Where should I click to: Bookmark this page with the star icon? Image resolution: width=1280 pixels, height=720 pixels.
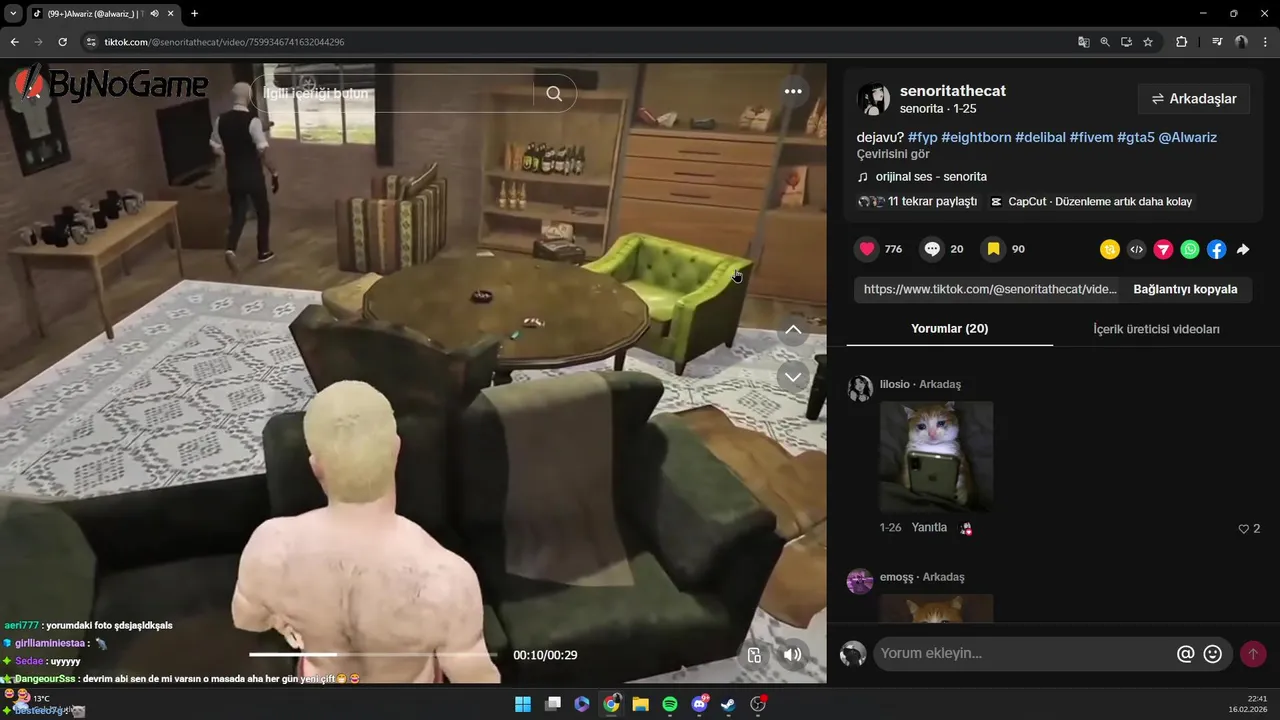pyautogui.click(x=1148, y=42)
